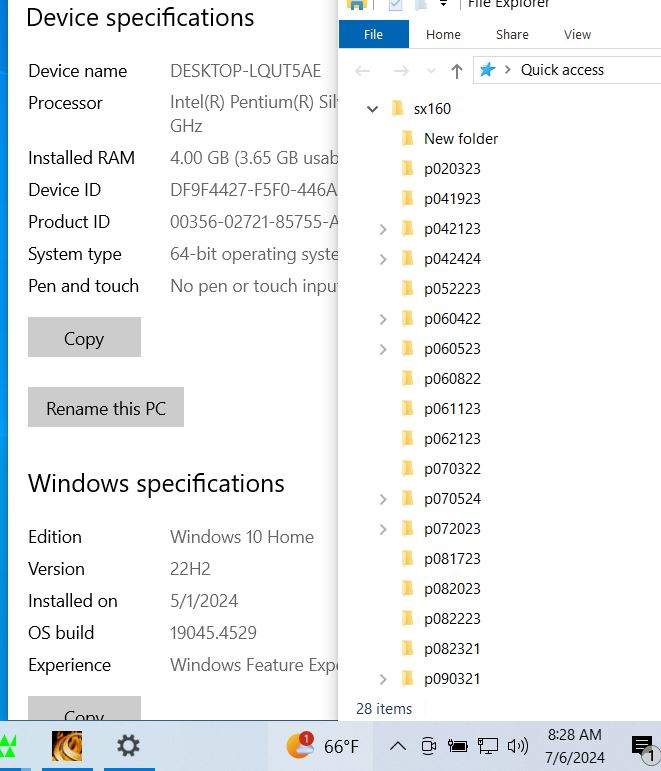
Task: Expand the address bar chevron before Quick access
Action: pos(508,70)
